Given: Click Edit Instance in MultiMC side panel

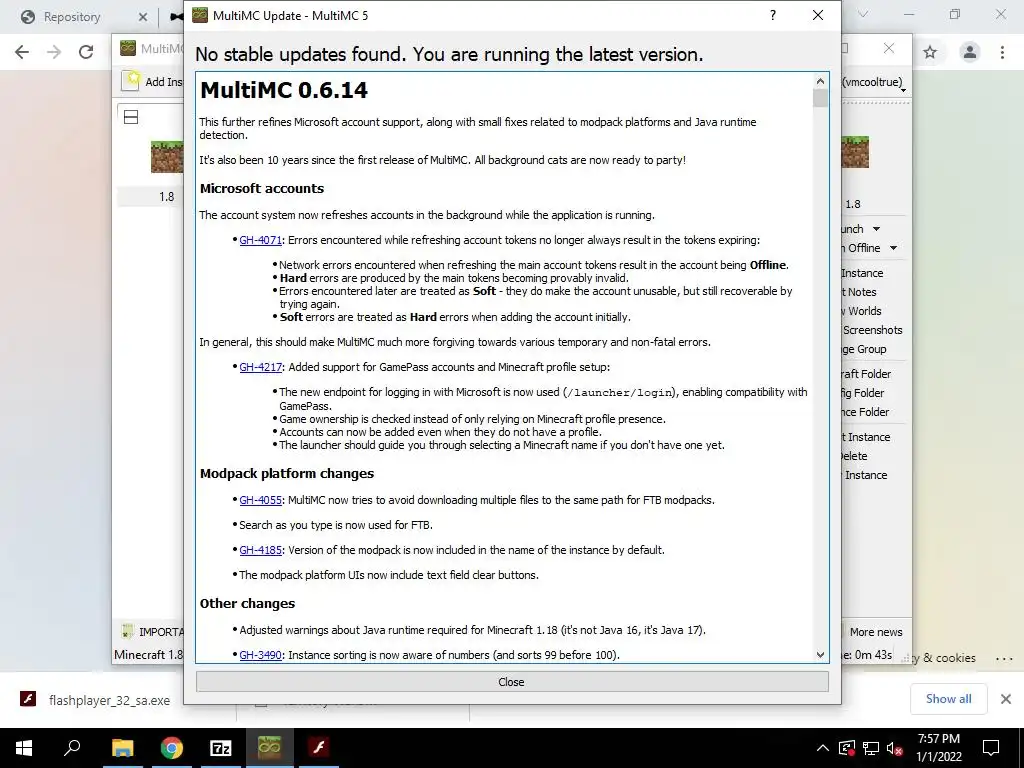Looking at the screenshot, I should tap(862, 273).
